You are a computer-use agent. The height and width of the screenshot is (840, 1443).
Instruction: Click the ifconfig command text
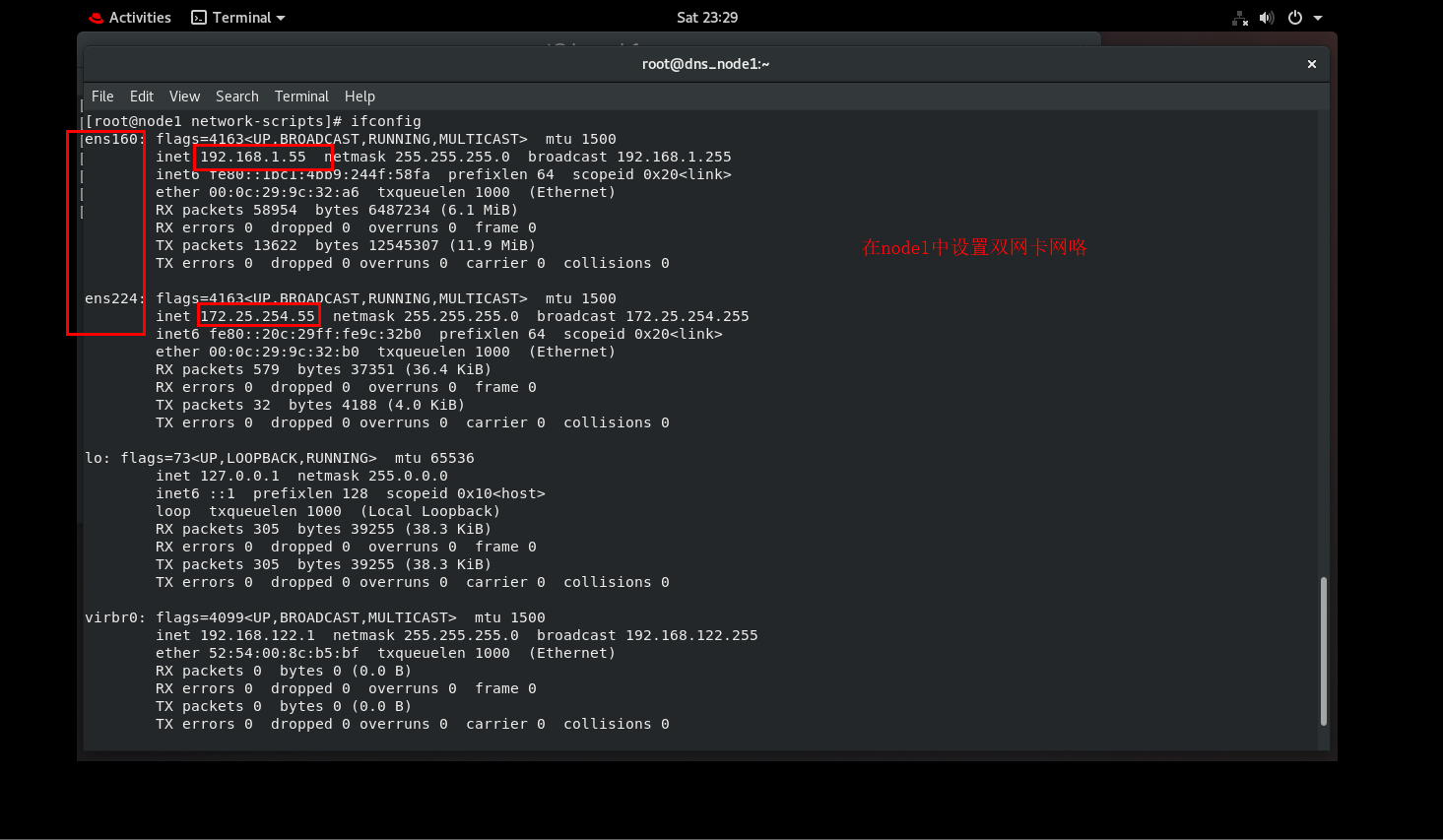[x=386, y=121]
